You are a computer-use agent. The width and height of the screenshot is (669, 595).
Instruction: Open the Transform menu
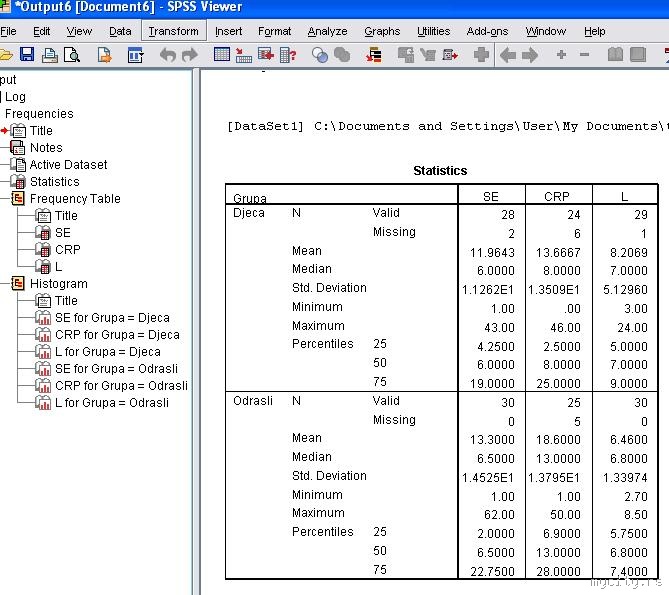coord(173,31)
